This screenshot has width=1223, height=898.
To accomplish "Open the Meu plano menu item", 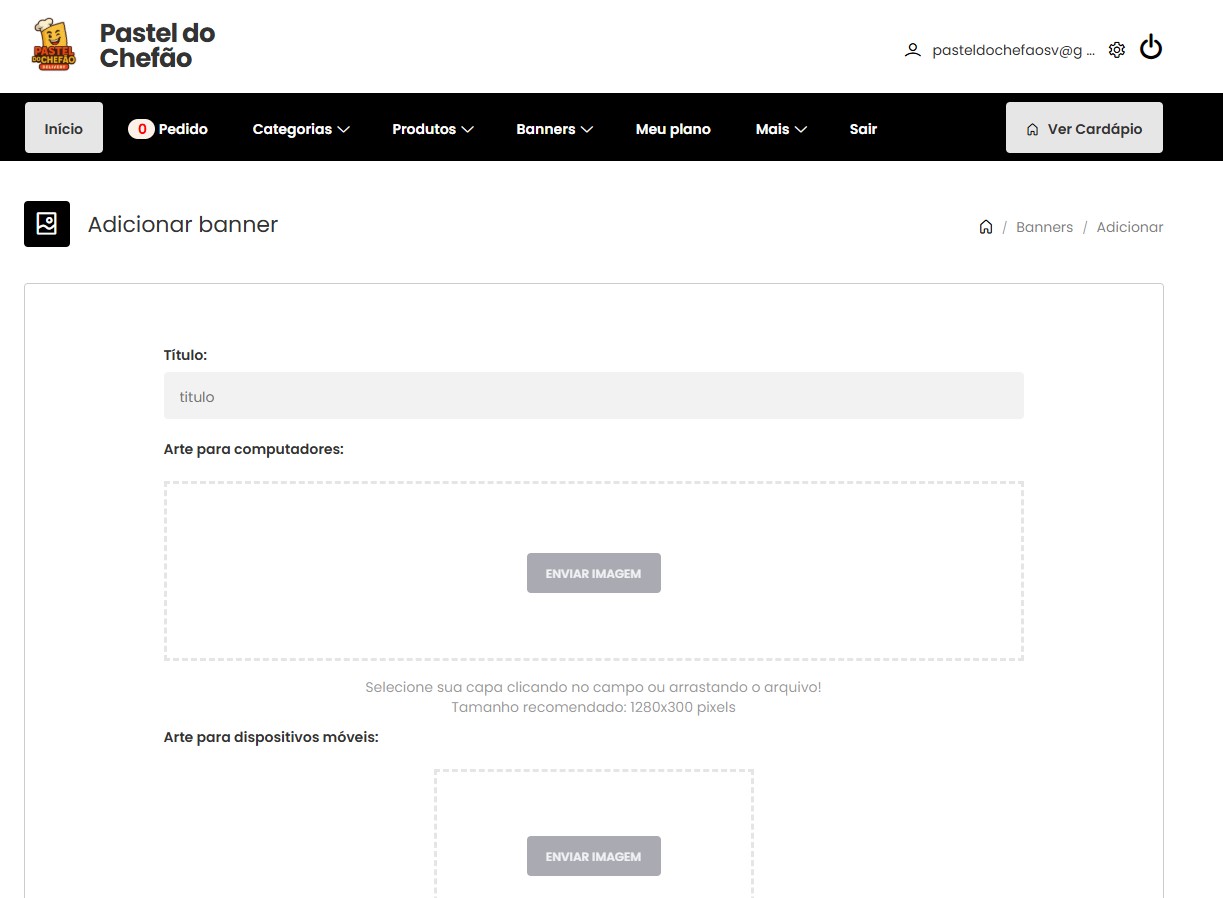I will 673,128.
